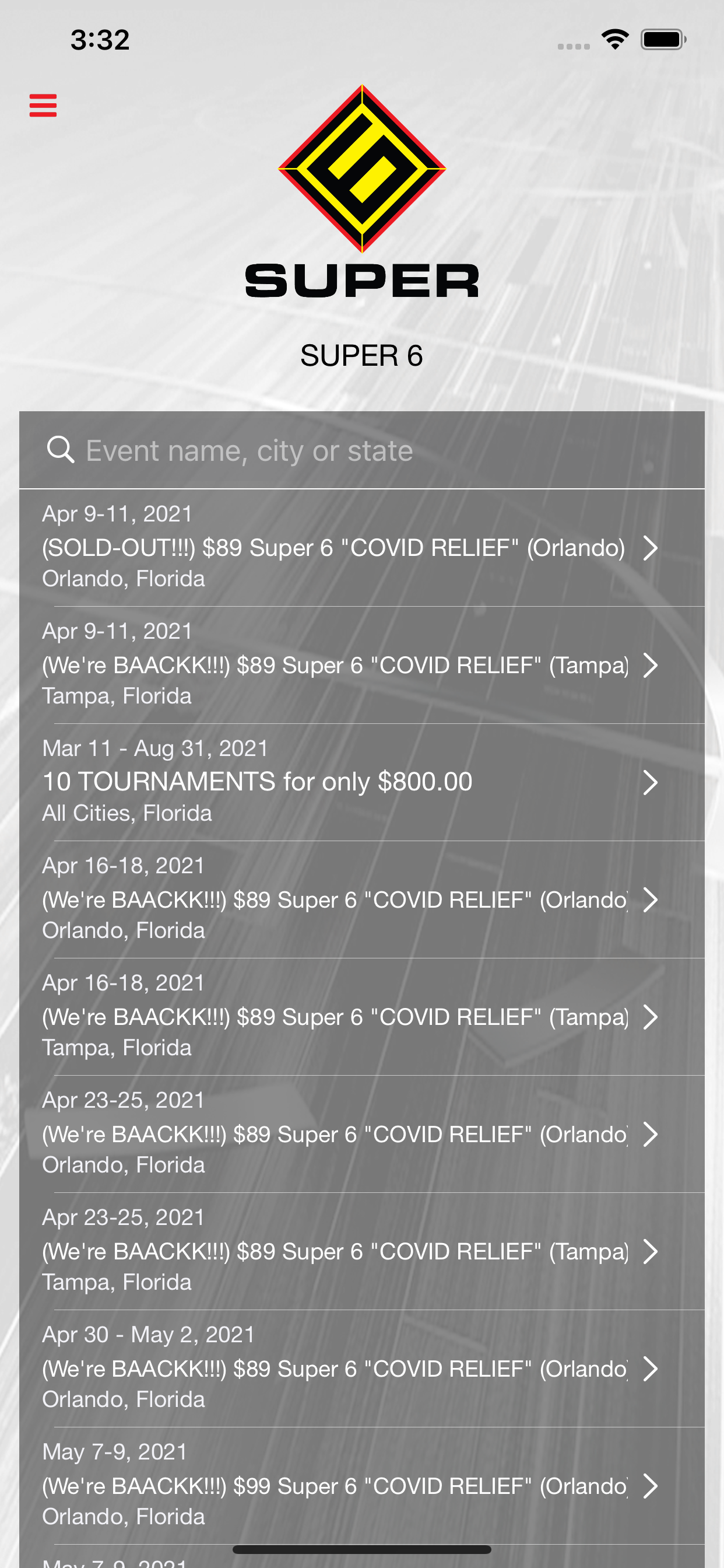Viewport: 724px width, 1568px height.
Task: Select the 10 TOURNAMENTS for only $800.00 title
Action: coord(257,782)
